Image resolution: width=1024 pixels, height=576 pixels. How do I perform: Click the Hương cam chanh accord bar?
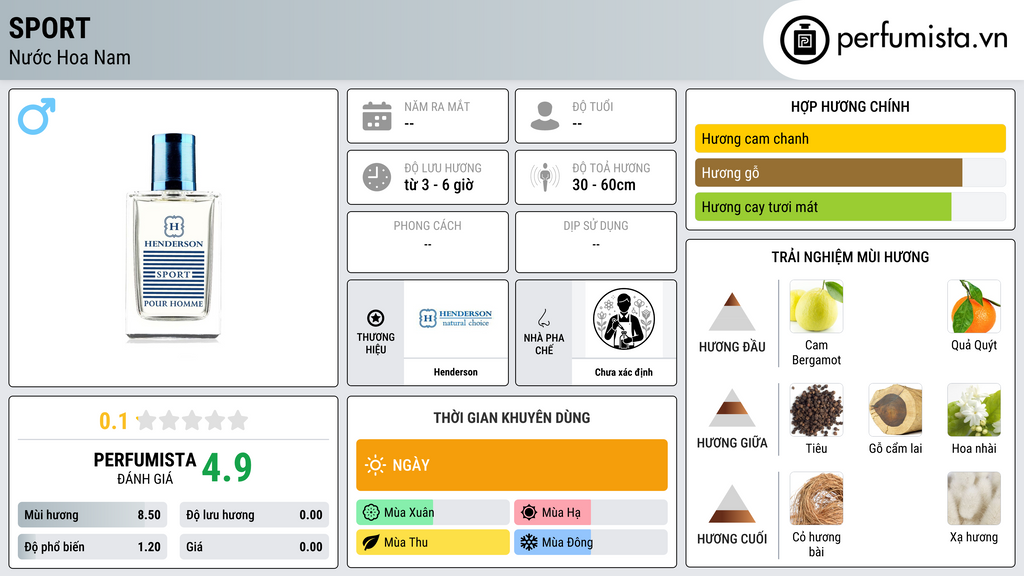click(x=850, y=138)
